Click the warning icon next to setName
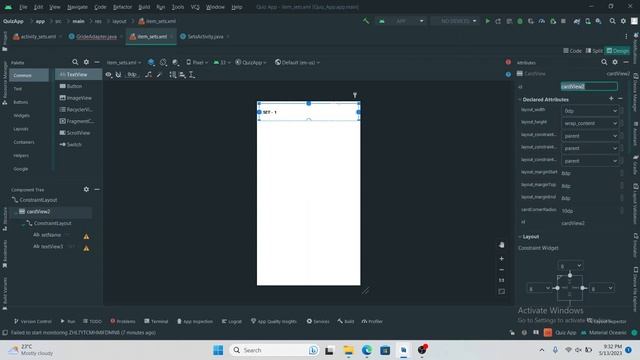Screen dimensions: 640x360 [x=86, y=236]
